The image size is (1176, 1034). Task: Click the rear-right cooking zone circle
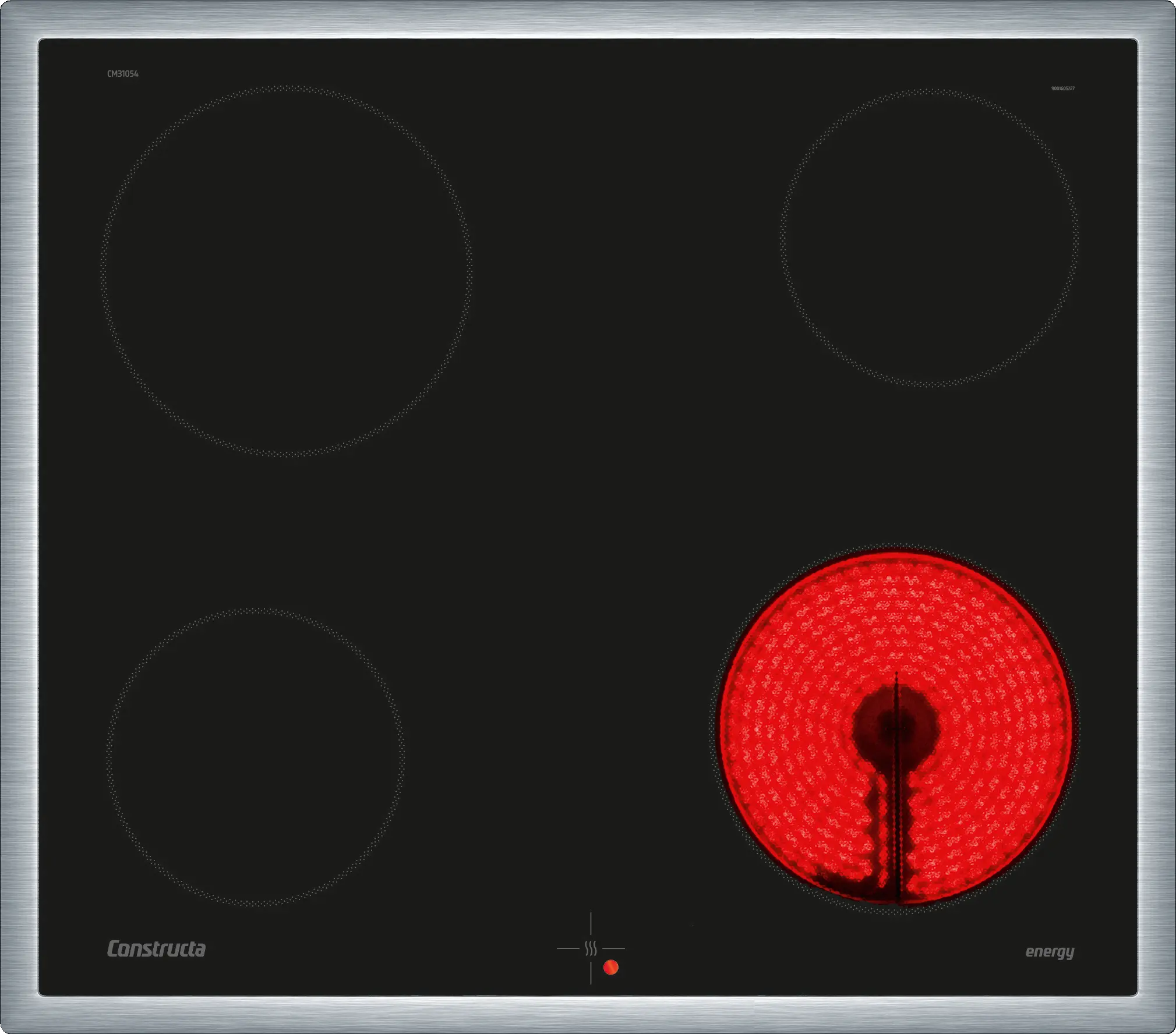[x=930, y=238]
